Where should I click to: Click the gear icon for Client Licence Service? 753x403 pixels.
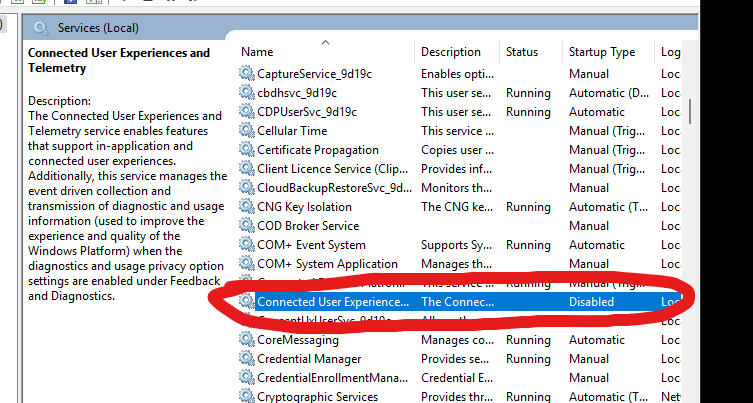coord(246,169)
